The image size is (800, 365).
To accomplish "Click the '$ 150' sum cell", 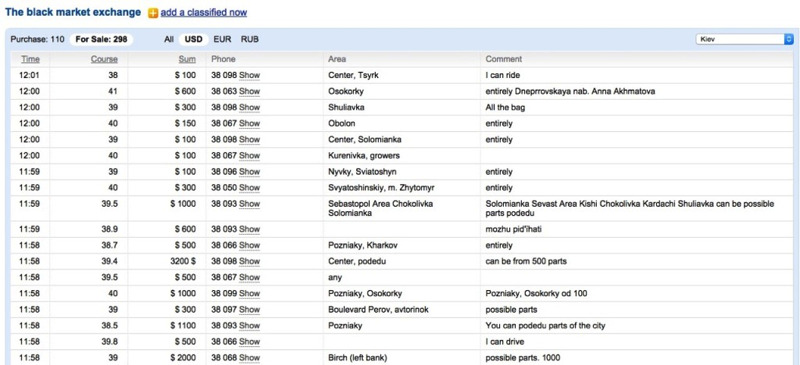I will pyautogui.click(x=185, y=124).
